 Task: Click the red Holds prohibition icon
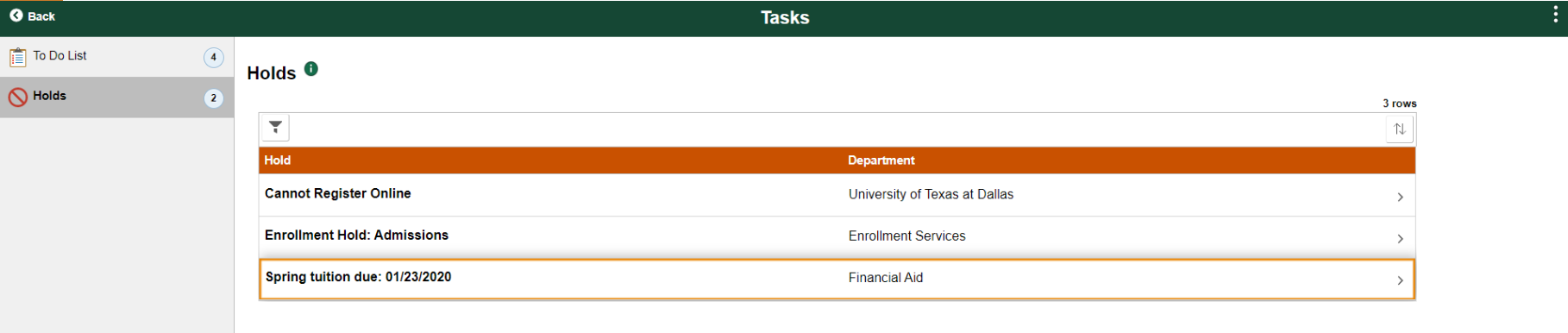pos(17,97)
